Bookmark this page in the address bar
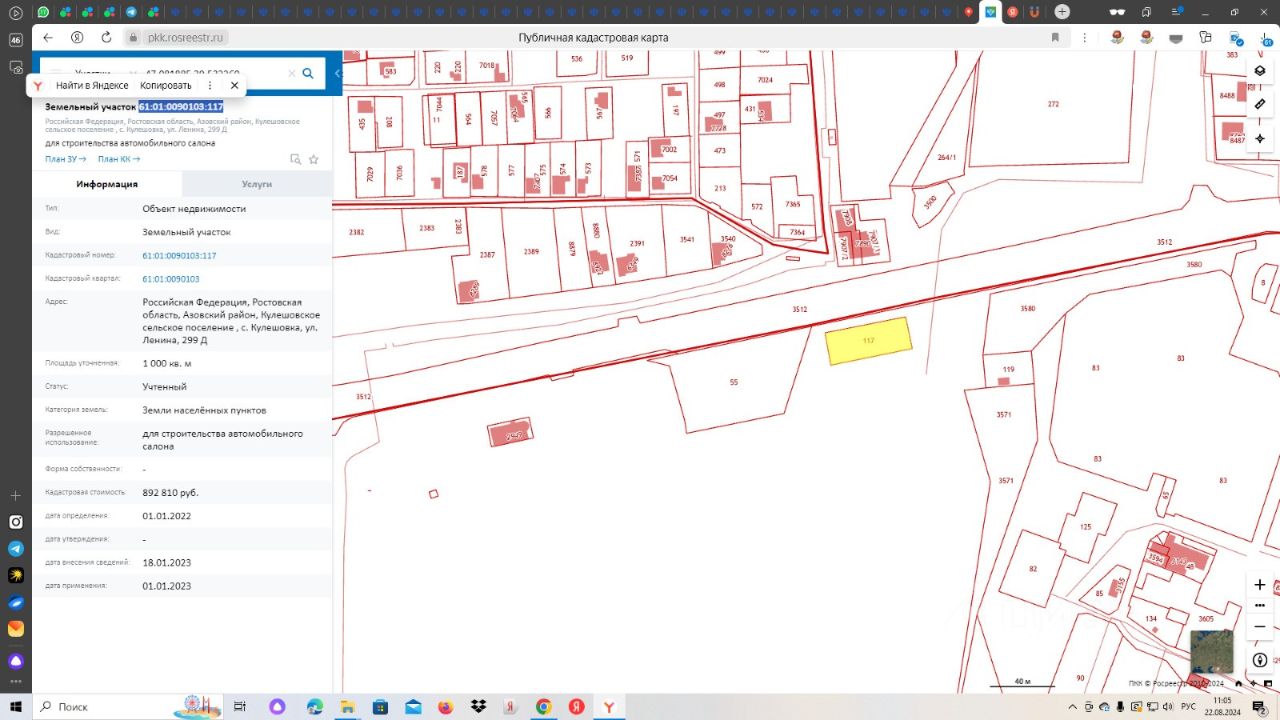This screenshot has width=1280, height=720. (x=1055, y=37)
